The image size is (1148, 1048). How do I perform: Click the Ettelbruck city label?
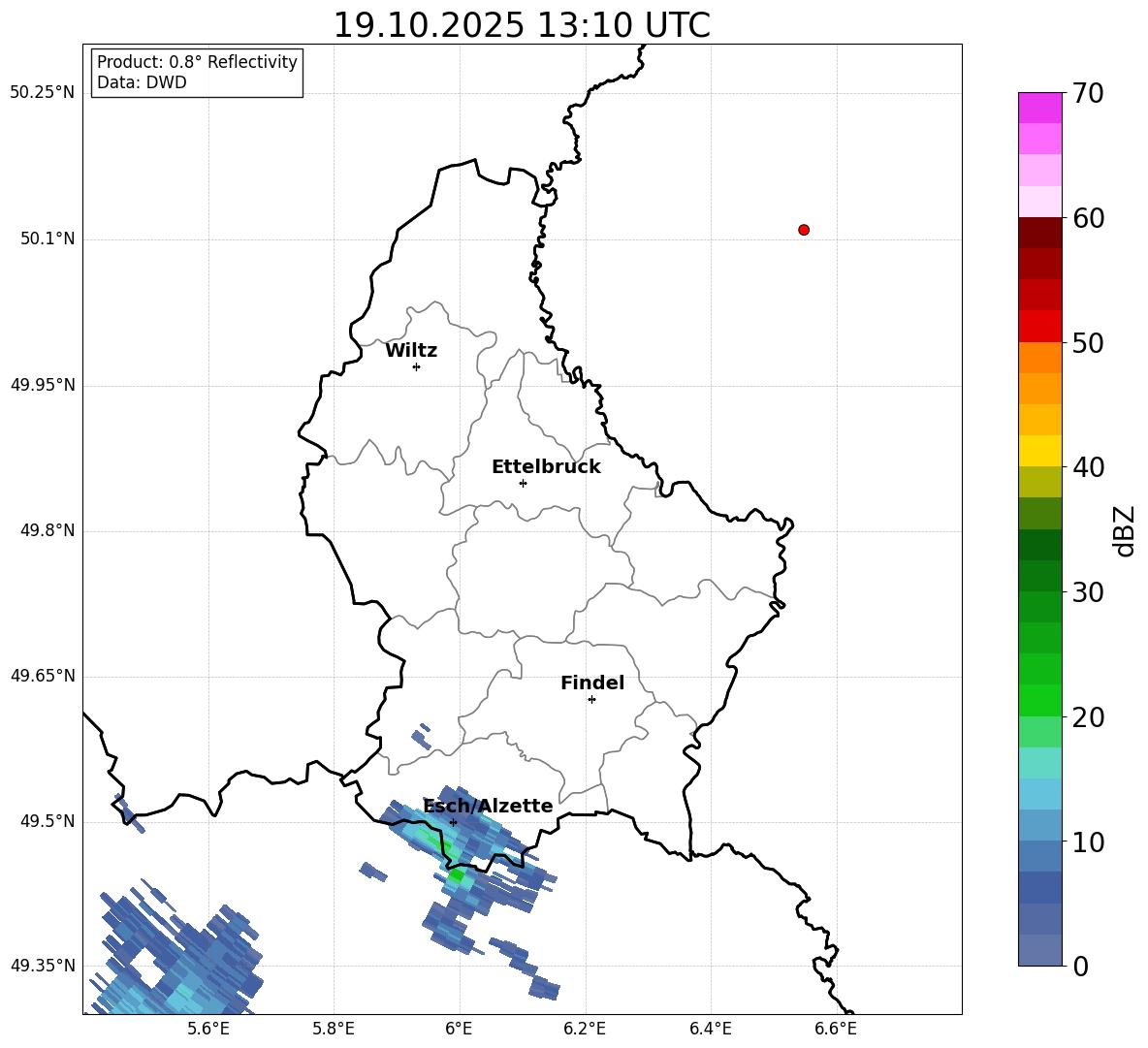546,467
